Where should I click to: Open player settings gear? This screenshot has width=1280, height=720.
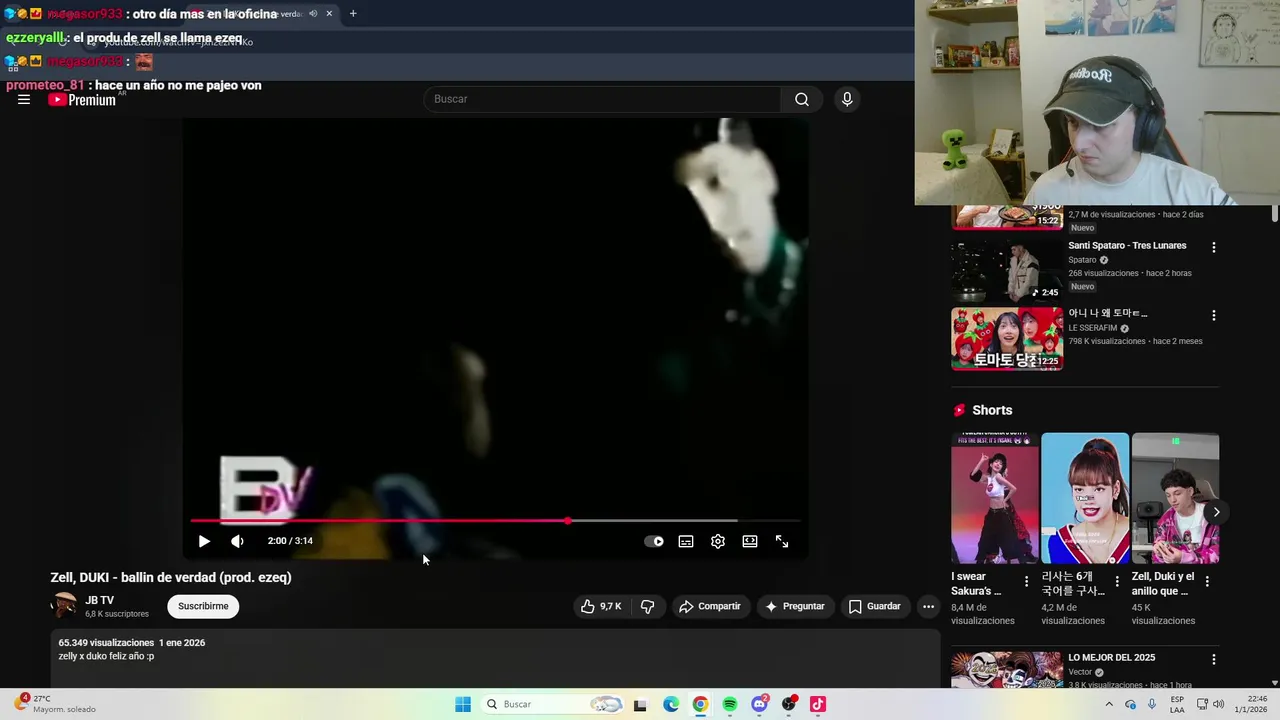pos(718,541)
